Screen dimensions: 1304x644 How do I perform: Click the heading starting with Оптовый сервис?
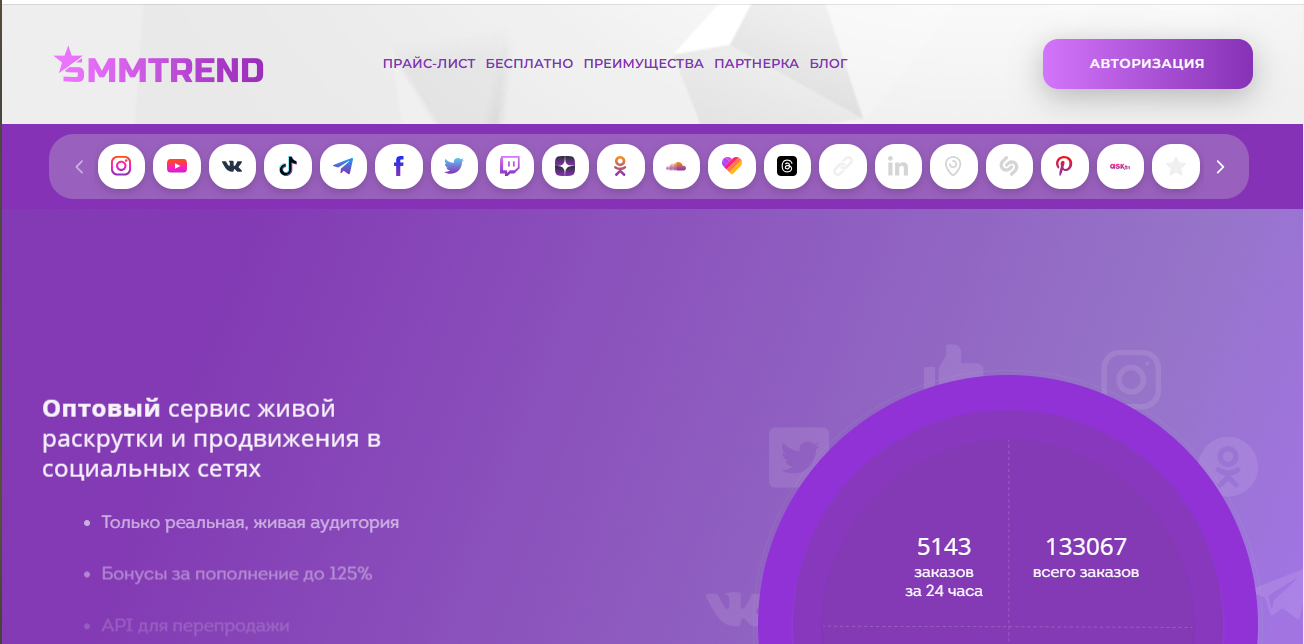click(x=212, y=438)
